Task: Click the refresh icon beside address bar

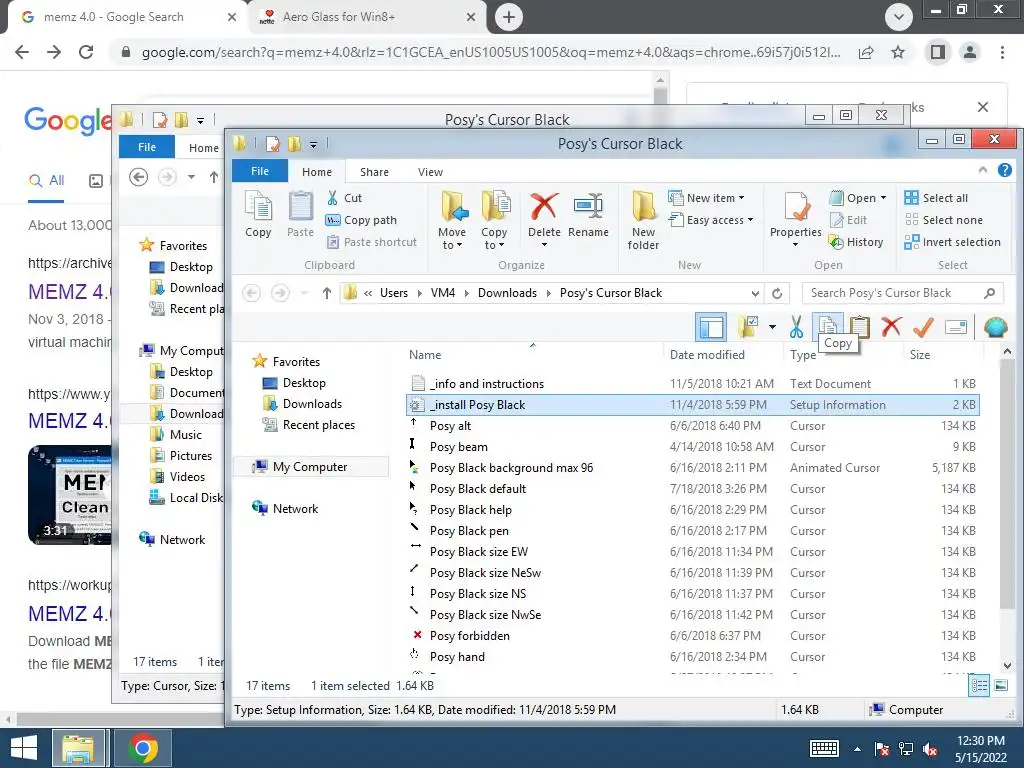Action: tap(777, 293)
